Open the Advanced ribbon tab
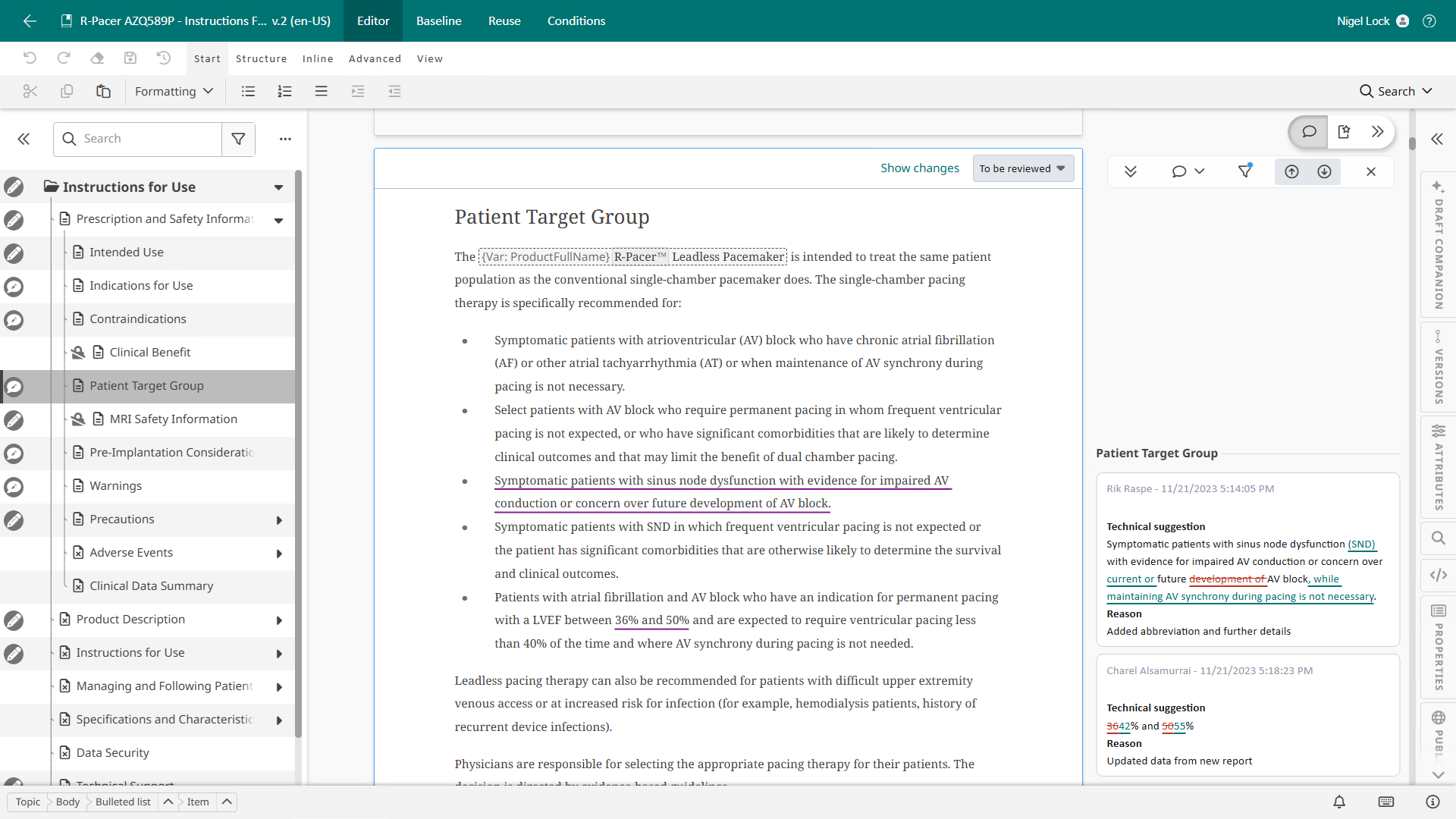This screenshot has height=819, width=1456. coord(375,58)
